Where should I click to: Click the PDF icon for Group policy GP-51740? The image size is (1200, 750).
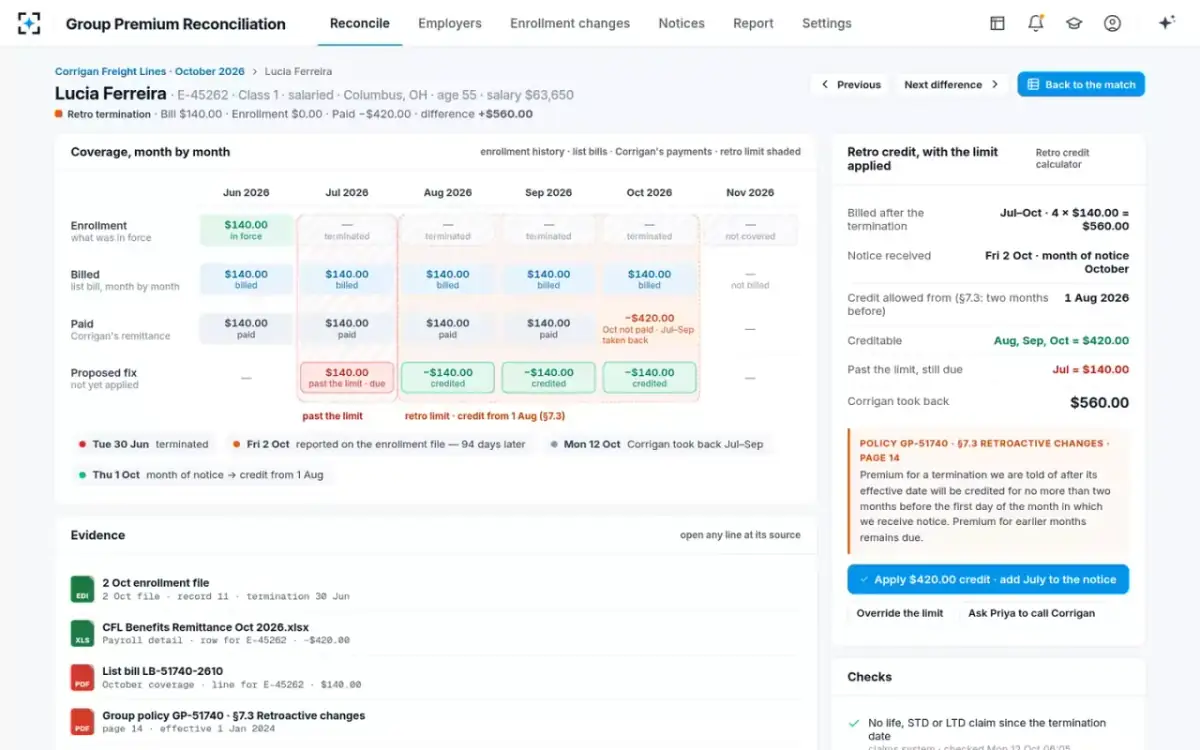82,721
